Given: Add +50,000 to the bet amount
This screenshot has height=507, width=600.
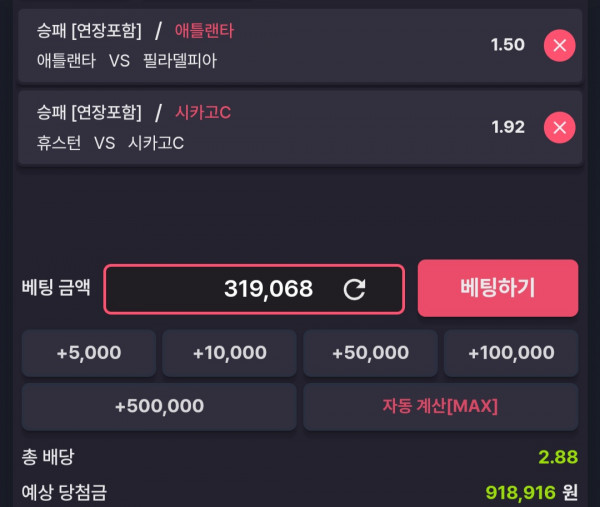Looking at the screenshot, I should click(370, 353).
